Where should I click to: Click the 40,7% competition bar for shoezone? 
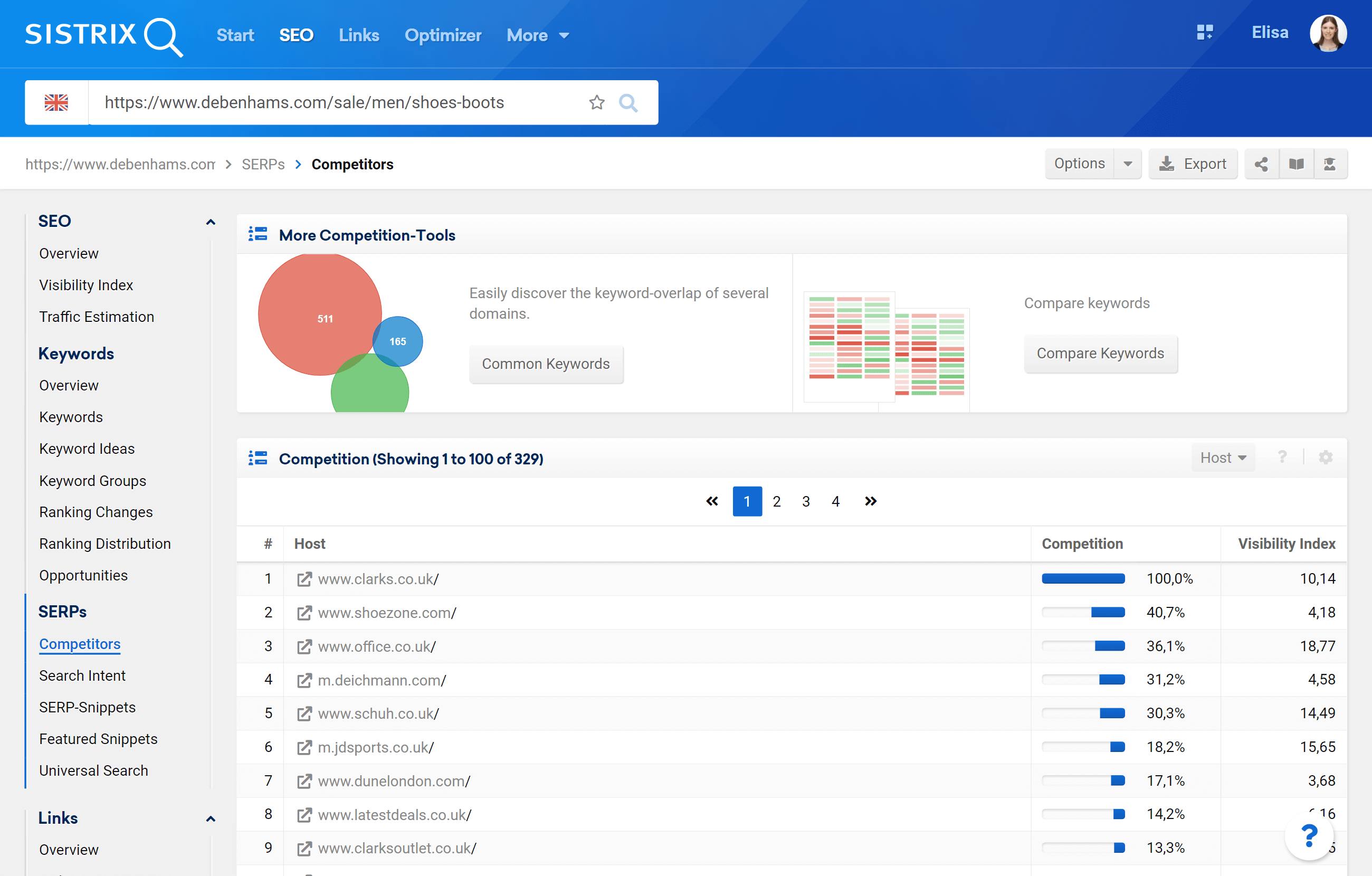(x=1082, y=613)
